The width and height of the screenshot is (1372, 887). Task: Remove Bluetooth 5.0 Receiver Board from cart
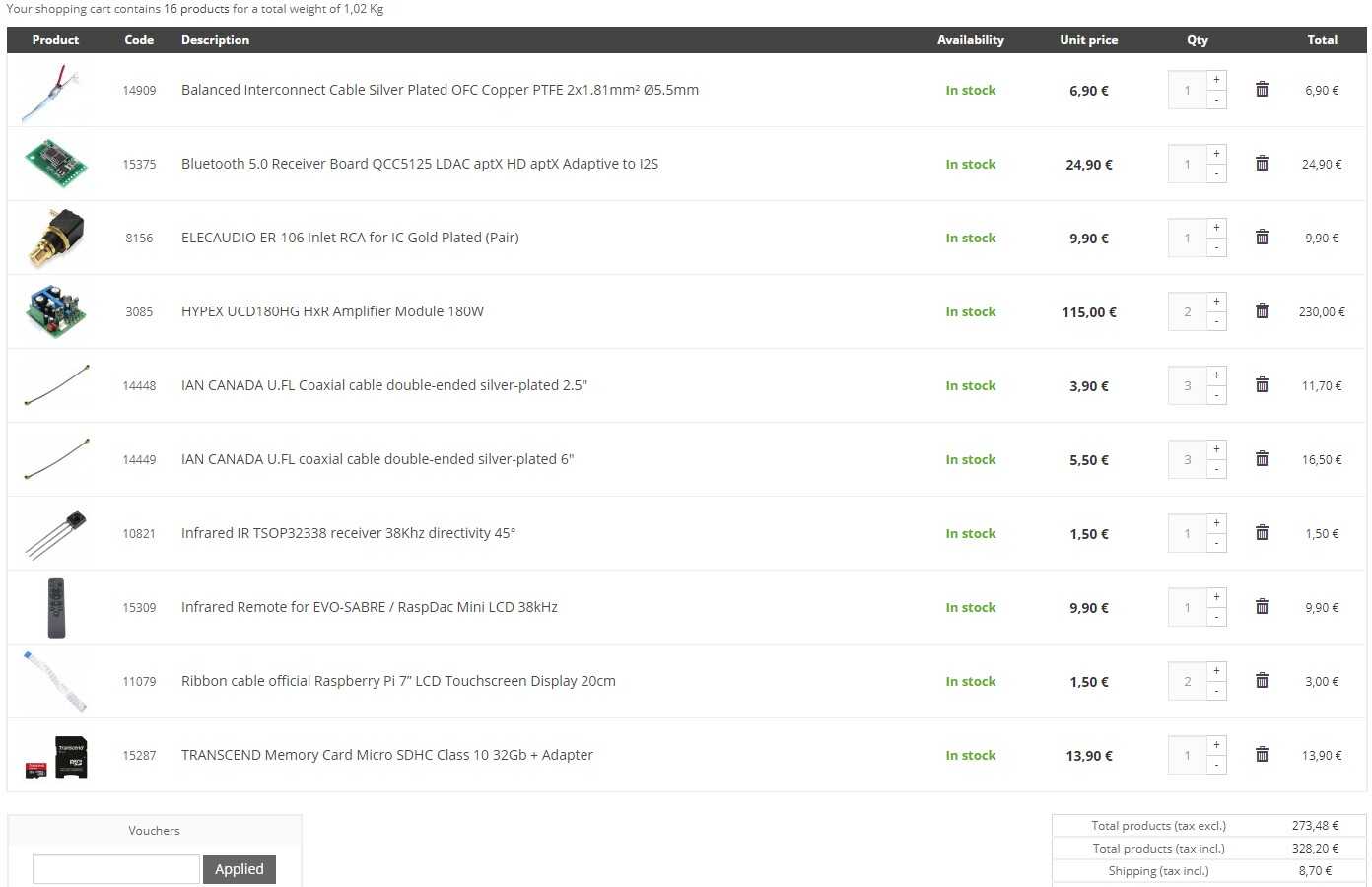(x=1262, y=164)
